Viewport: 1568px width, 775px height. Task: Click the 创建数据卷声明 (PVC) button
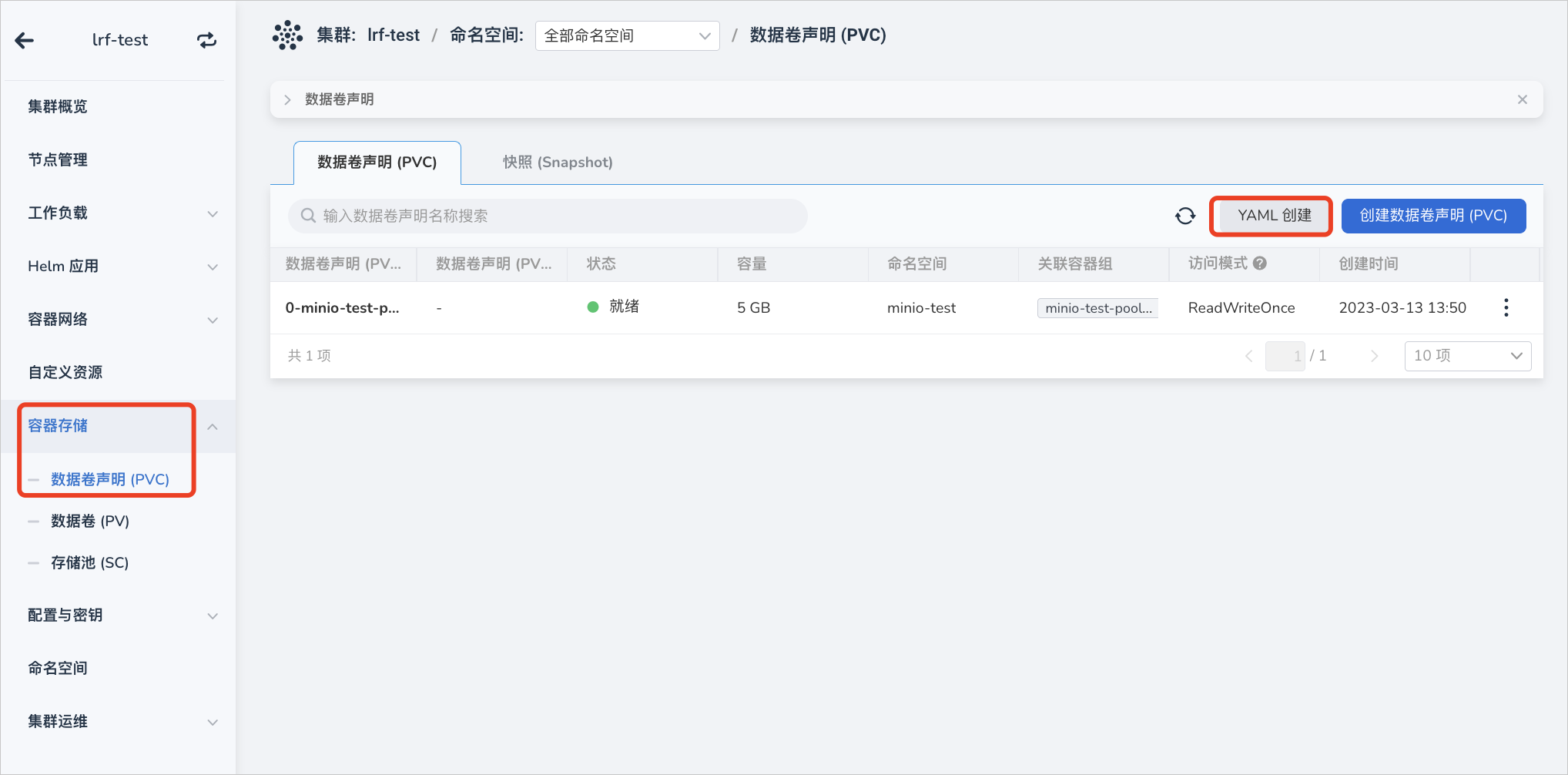[1433, 216]
